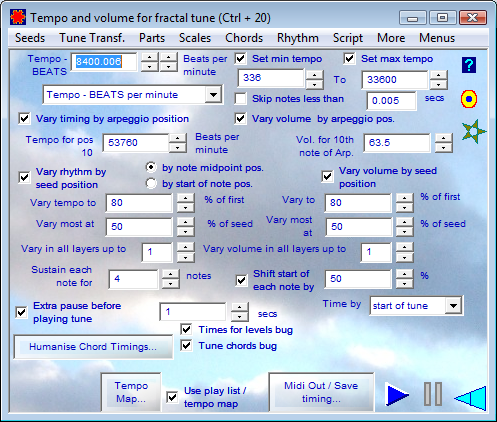Click Humanise Chord Timings button
The image size is (497, 422).
pos(93,347)
